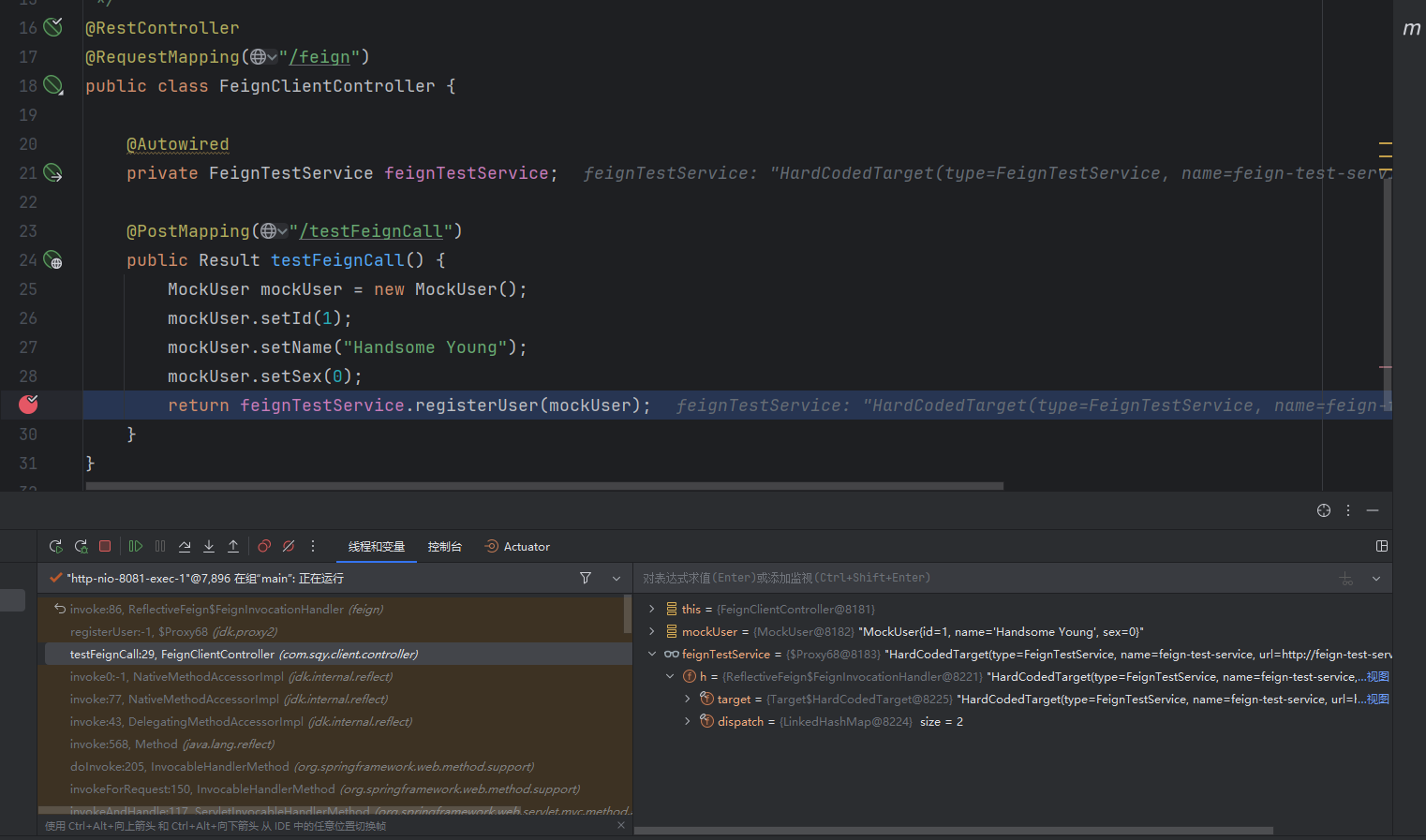Open the thread selector dropdown
Screen dimensions: 1426x840
616,579
